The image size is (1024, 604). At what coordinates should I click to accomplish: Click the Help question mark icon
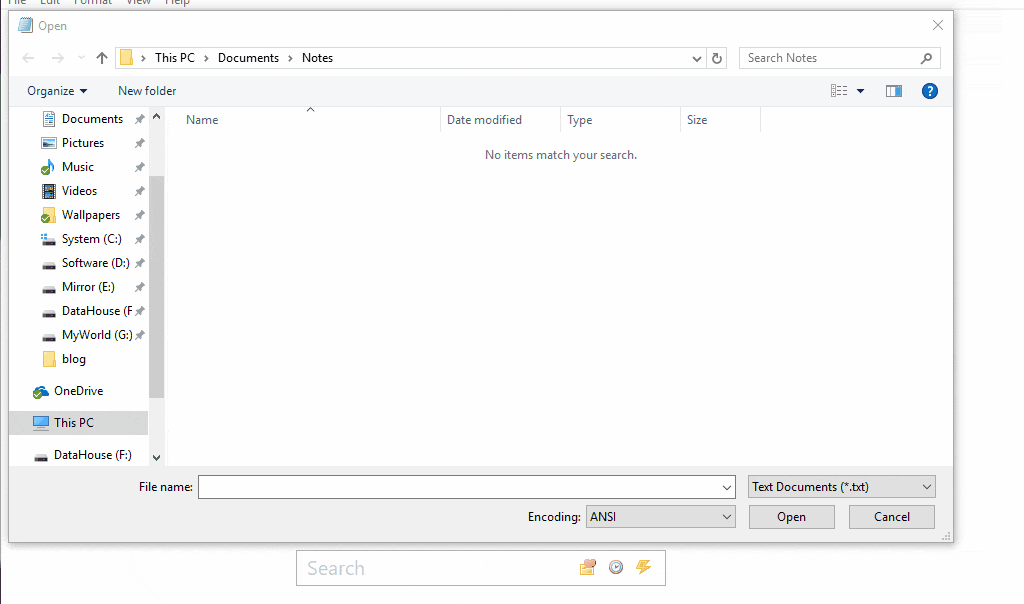click(929, 91)
